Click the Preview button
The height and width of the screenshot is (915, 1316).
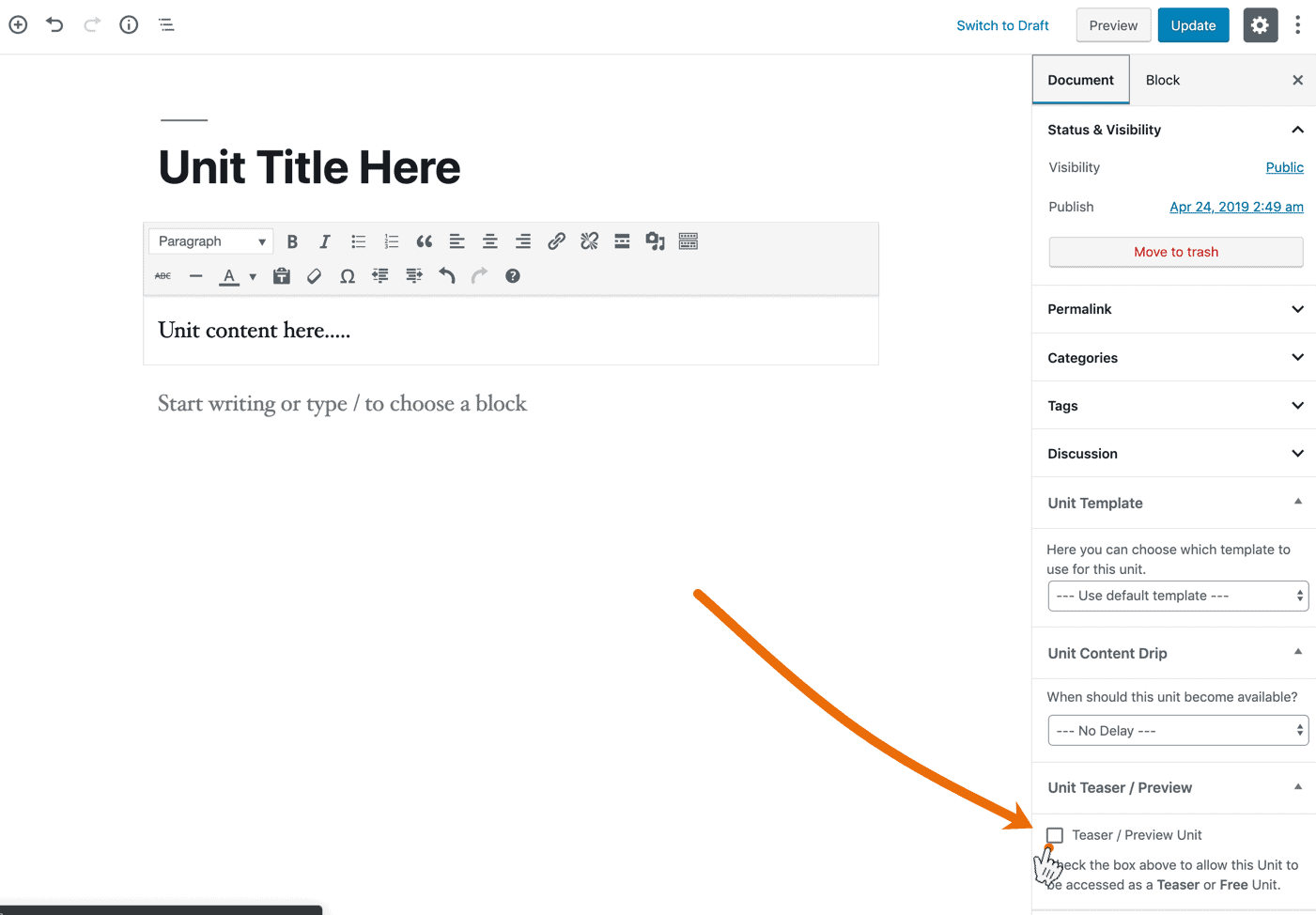[1113, 25]
